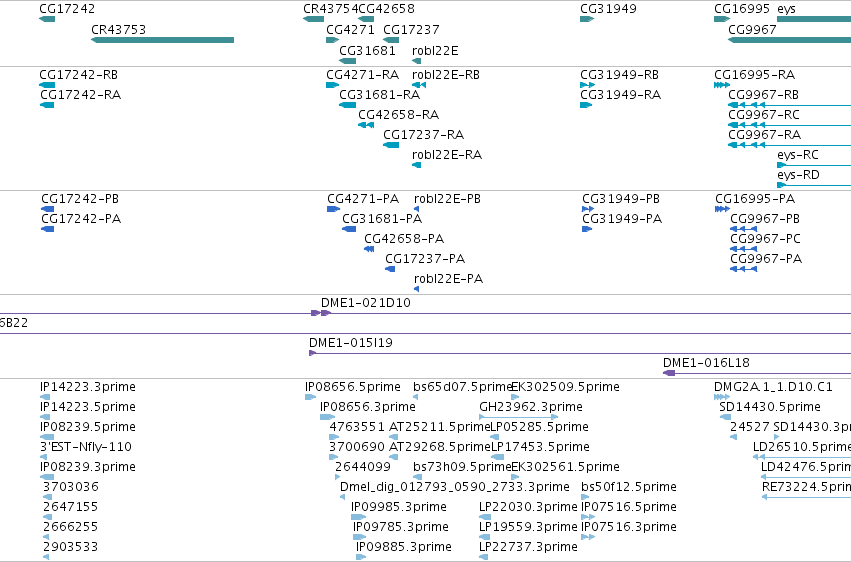This screenshot has width=851, height=562.
Task: Select transcript CG9967-RA
Action: click(764, 135)
